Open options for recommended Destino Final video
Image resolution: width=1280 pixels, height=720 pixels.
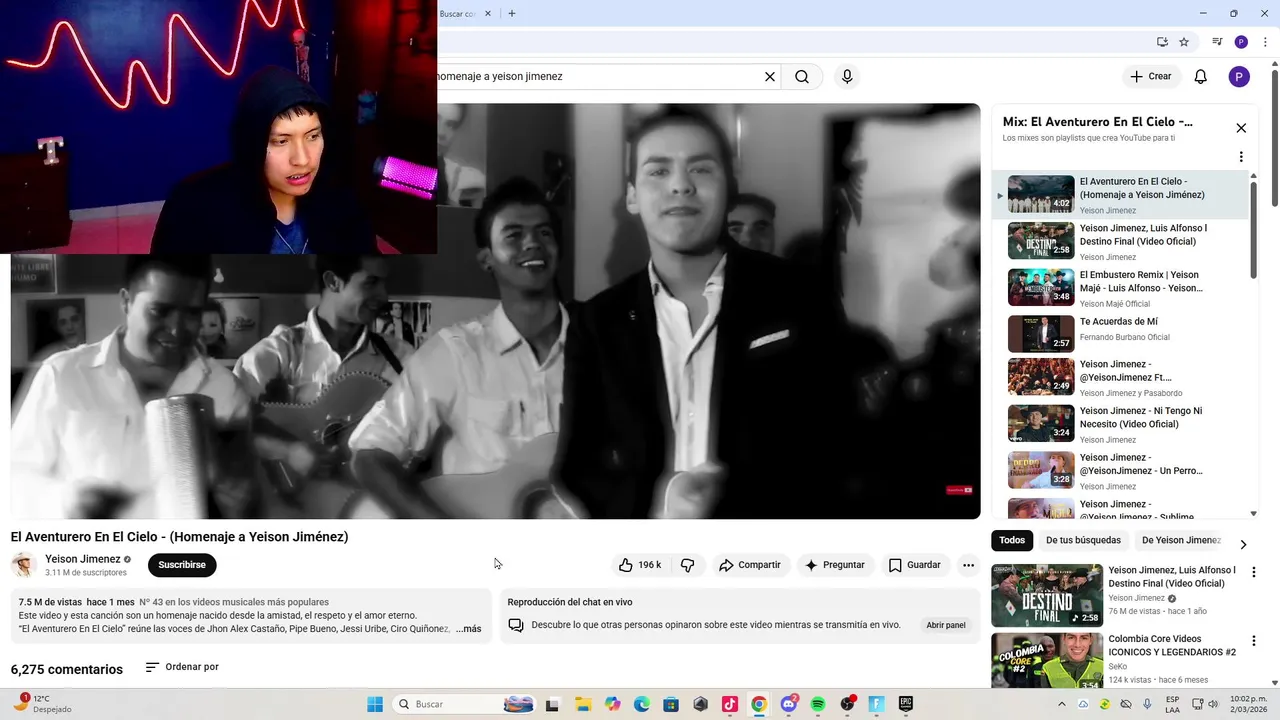click(x=1254, y=572)
